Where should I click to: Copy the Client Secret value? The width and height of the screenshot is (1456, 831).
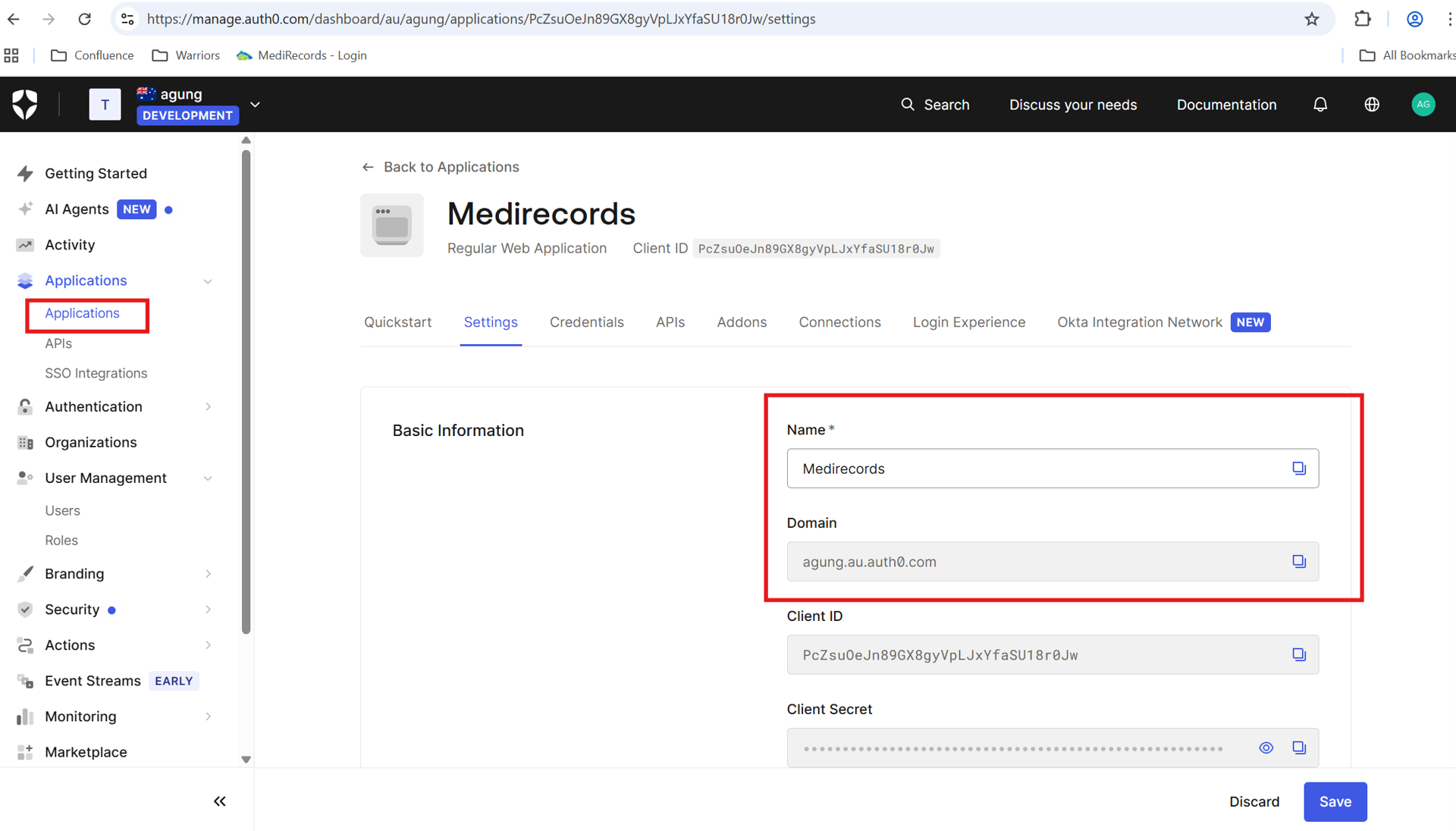click(x=1299, y=748)
